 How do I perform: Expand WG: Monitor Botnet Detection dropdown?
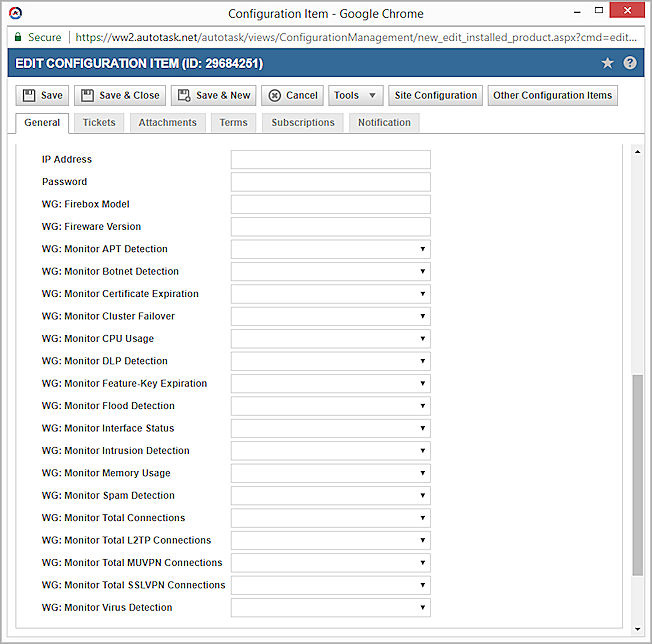point(331,271)
